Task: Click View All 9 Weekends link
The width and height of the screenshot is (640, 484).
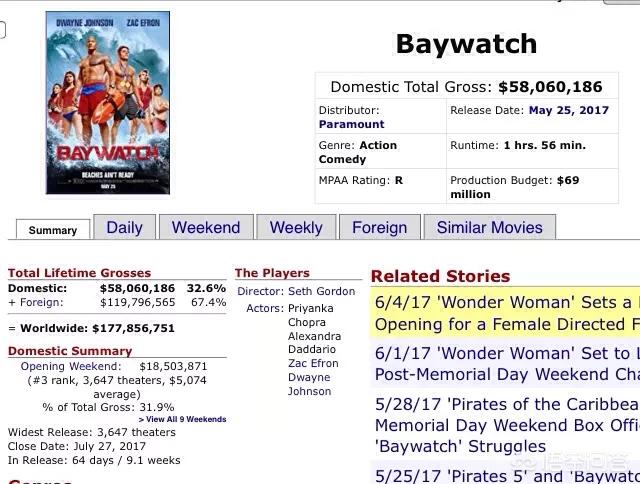Action: [182, 419]
